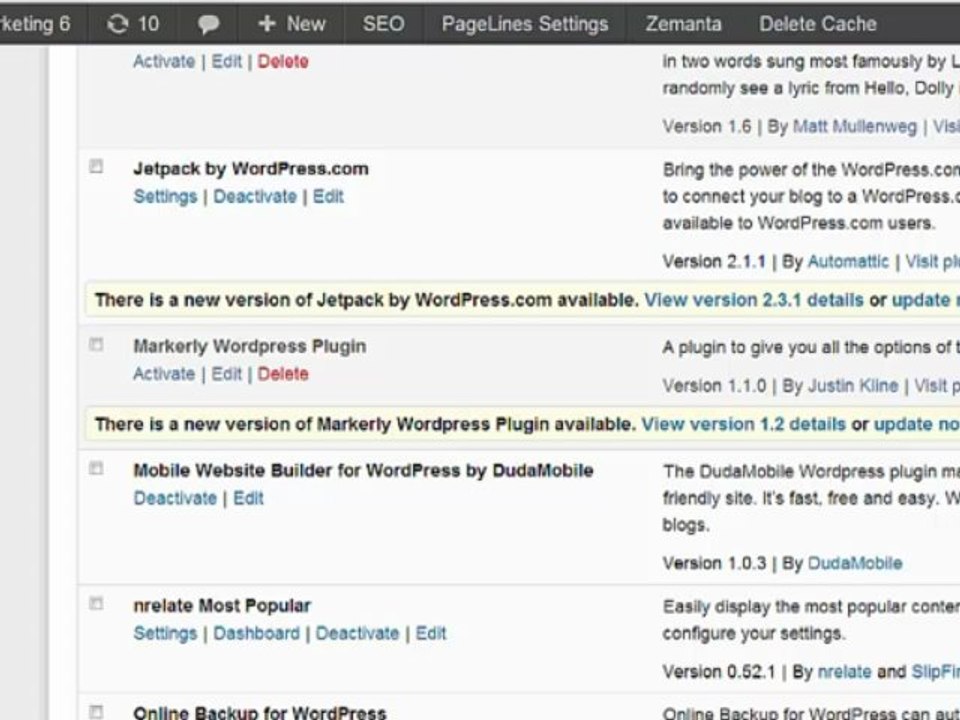View Markerly version 1.2 details
The width and height of the screenshot is (960, 720).
click(x=743, y=424)
